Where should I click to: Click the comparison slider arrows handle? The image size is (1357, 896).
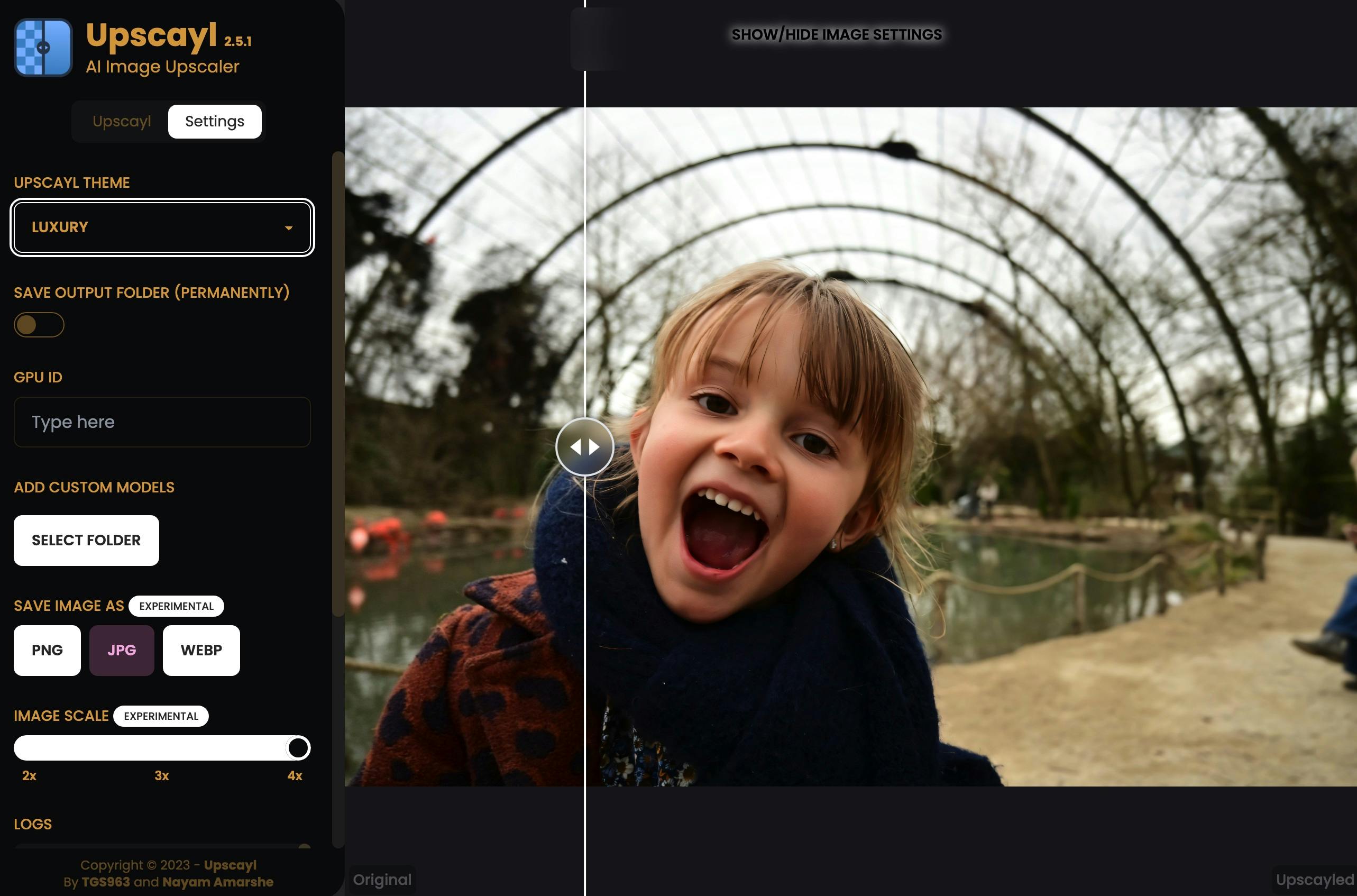(584, 447)
